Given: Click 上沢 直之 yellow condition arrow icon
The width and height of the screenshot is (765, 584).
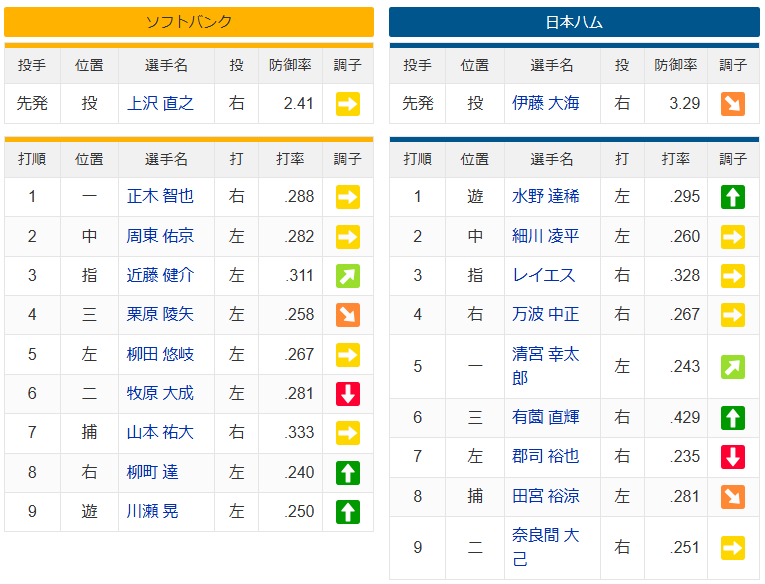Looking at the screenshot, I should point(348,104).
